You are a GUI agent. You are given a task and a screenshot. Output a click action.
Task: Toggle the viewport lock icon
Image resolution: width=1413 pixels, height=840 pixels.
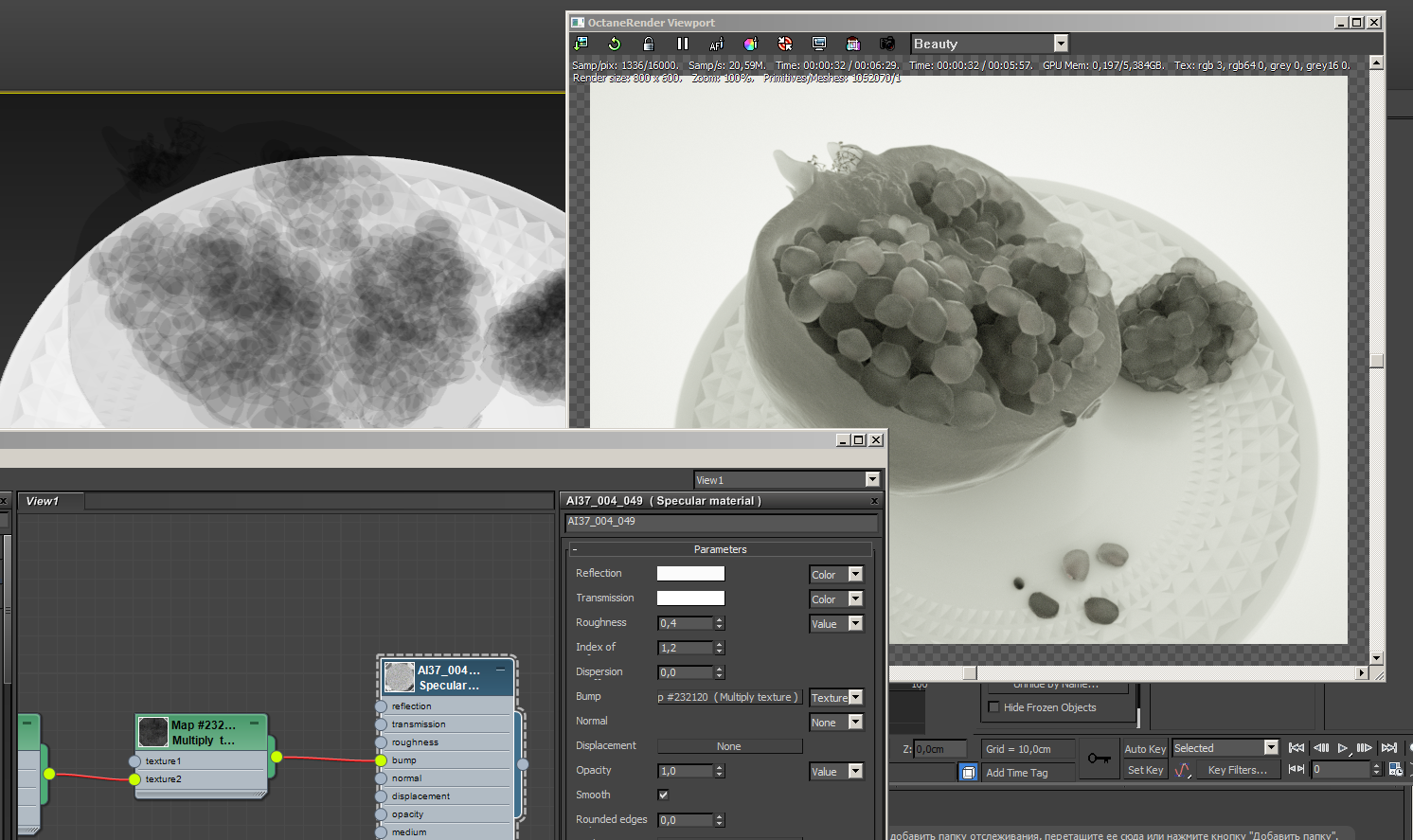point(648,44)
